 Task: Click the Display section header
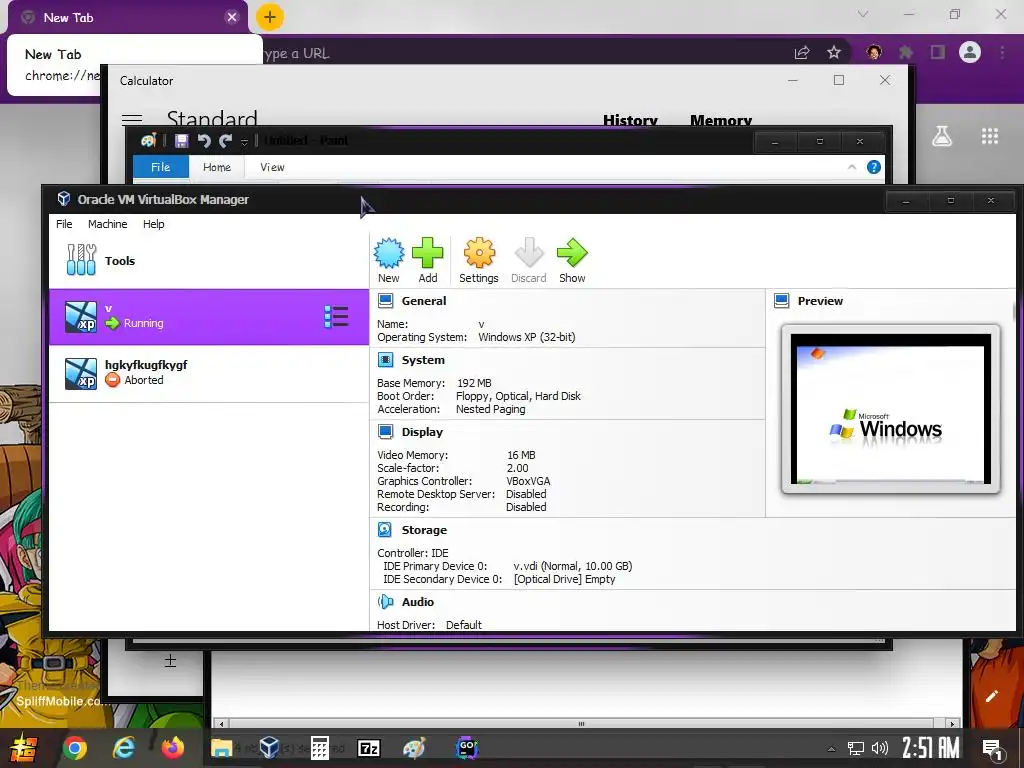pyautogui.click(x=422, y=432)
